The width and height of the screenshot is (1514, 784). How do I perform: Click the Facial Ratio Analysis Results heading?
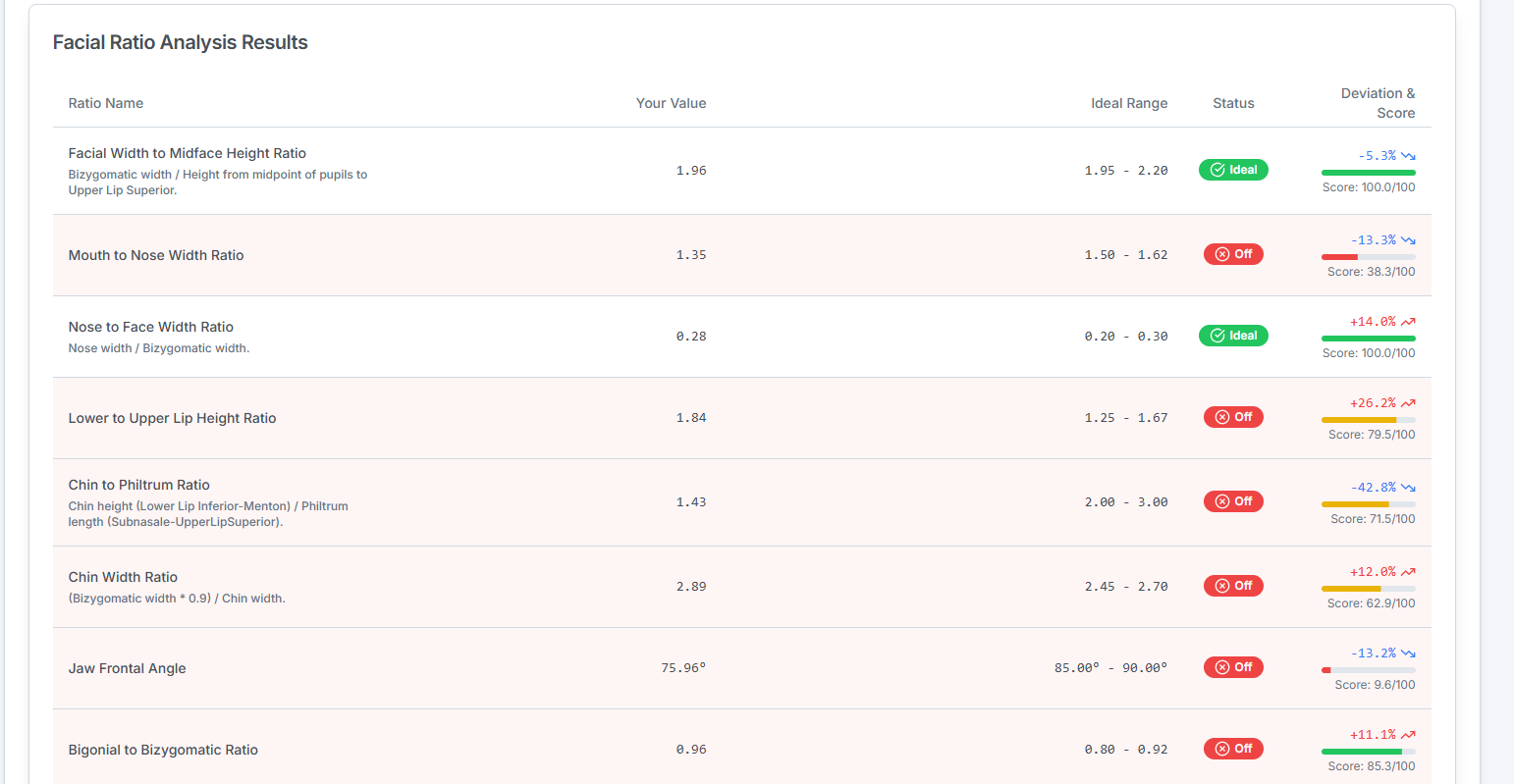pos(181,42)
